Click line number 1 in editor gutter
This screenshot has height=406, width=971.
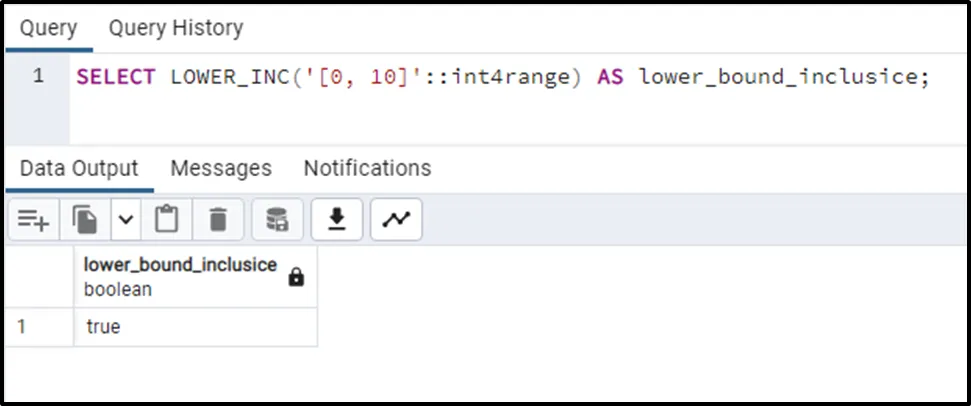pos(38,76)
